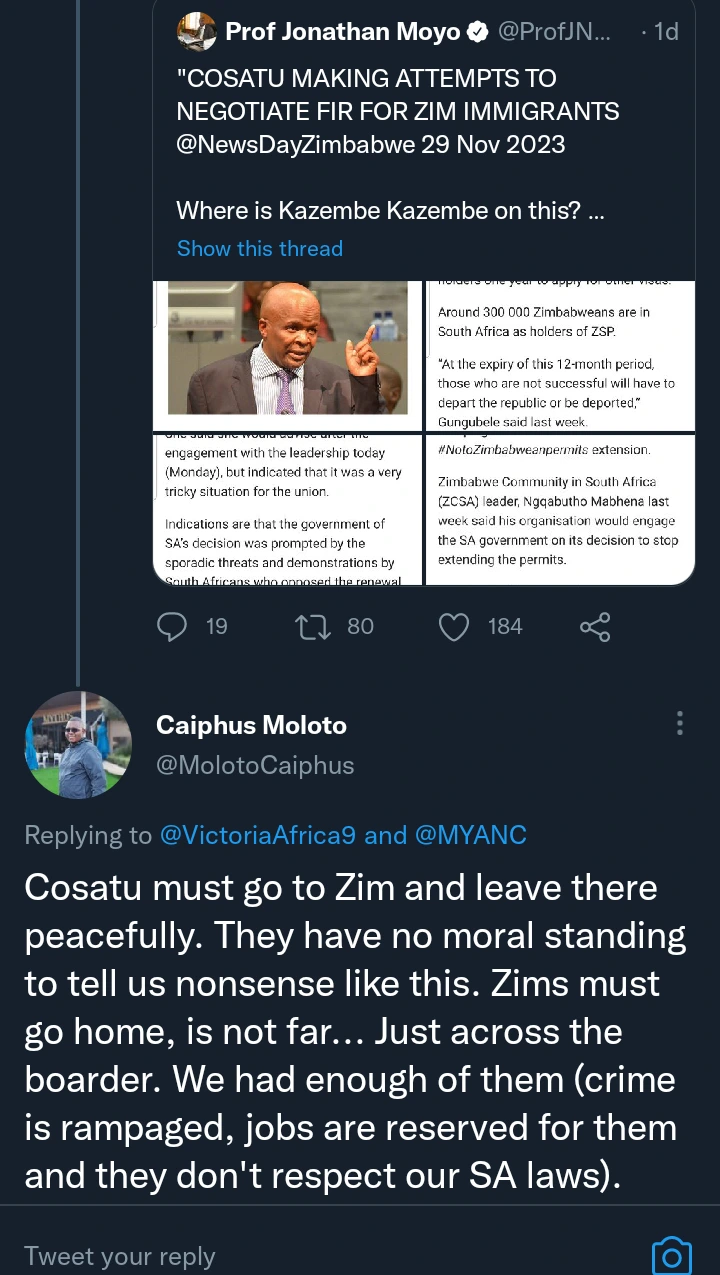The height and width of the screenshot is (1275, 720).
Task: Open the @MYANC mention
Action: (x=468, y=835)
